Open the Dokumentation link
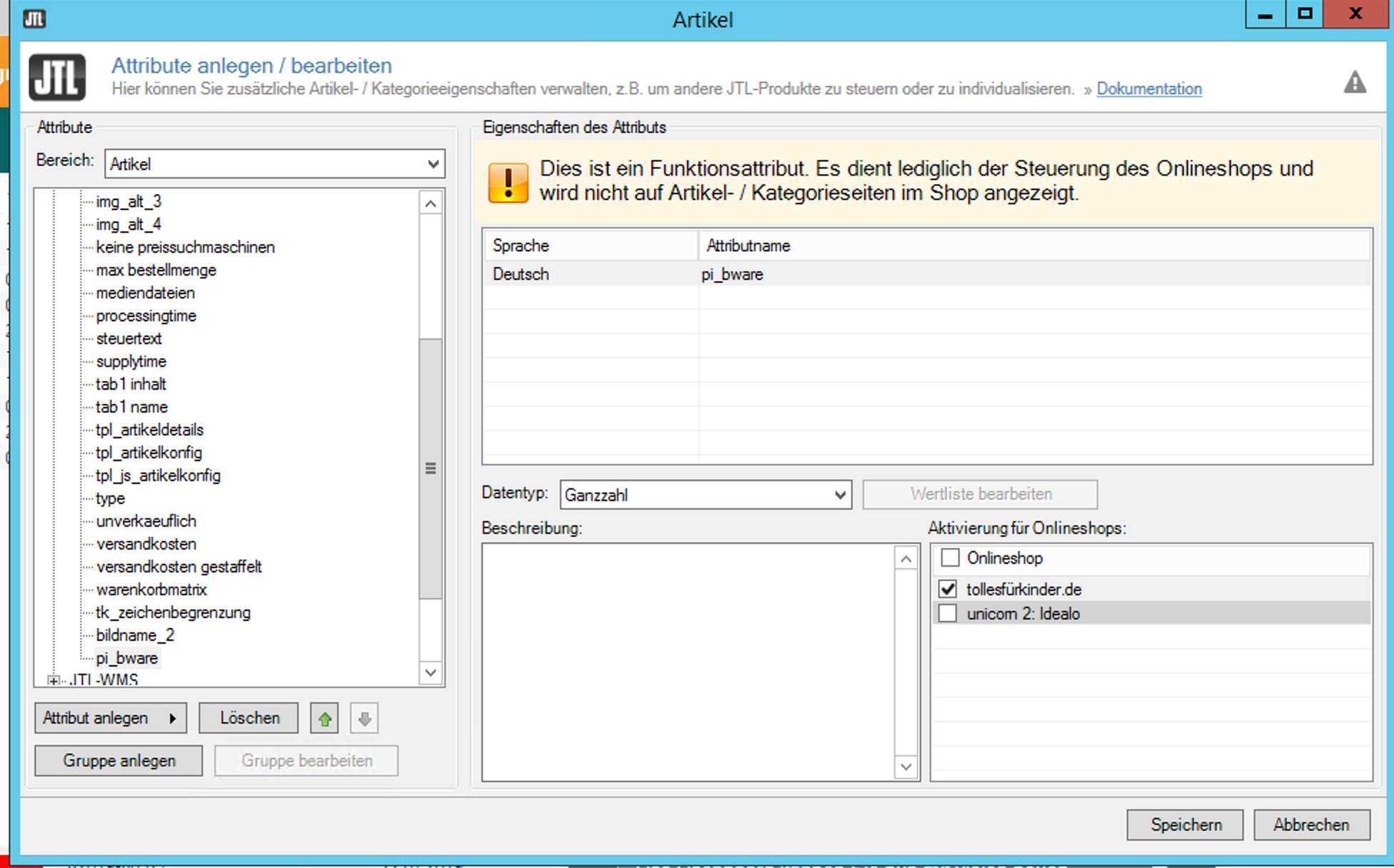This screenshot has height=868, width=1394. (1148, 89)
